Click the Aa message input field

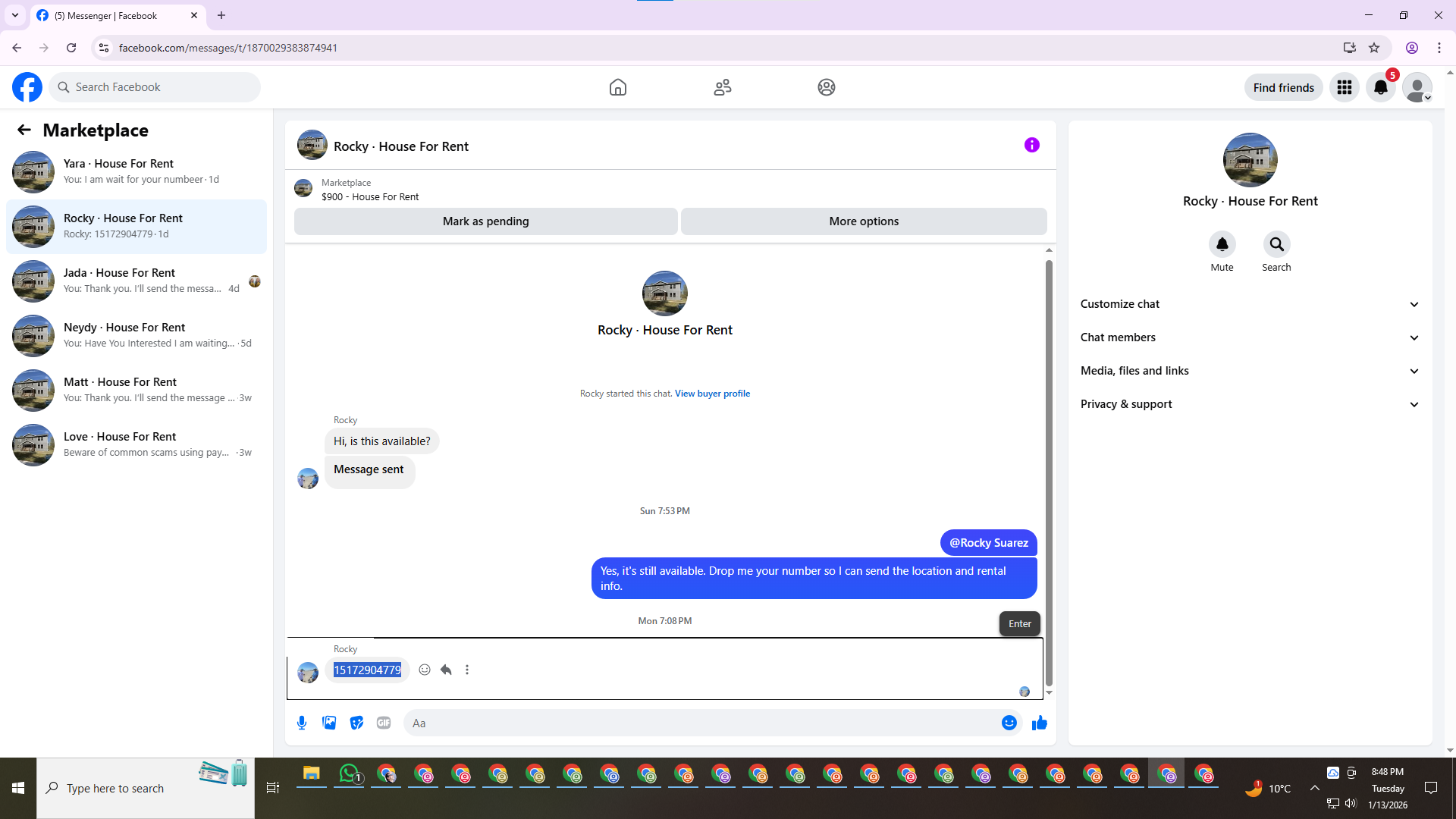click(x=701, y=723)
